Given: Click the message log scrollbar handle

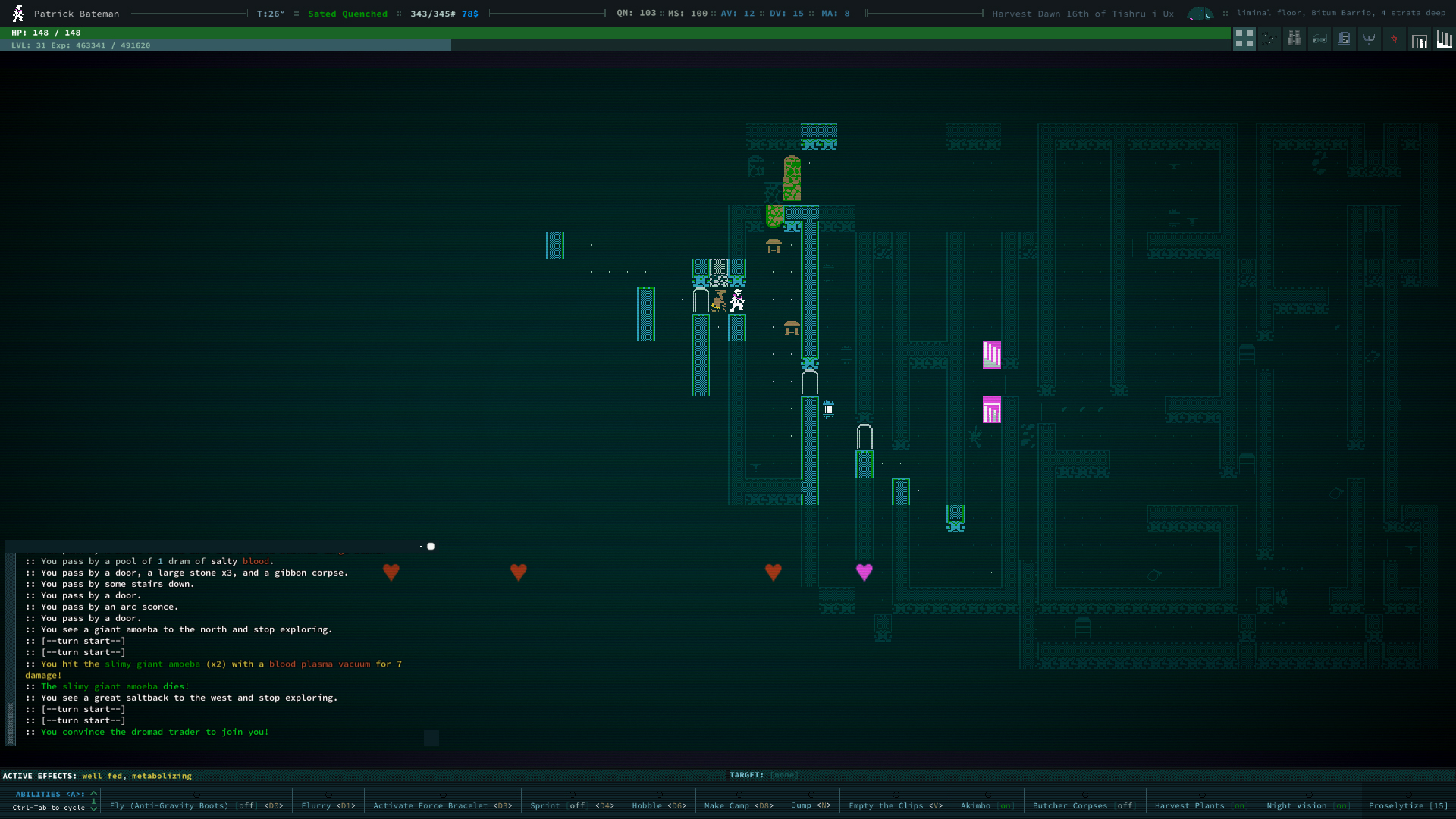Looking at the screenshot, I should point(11,722).
